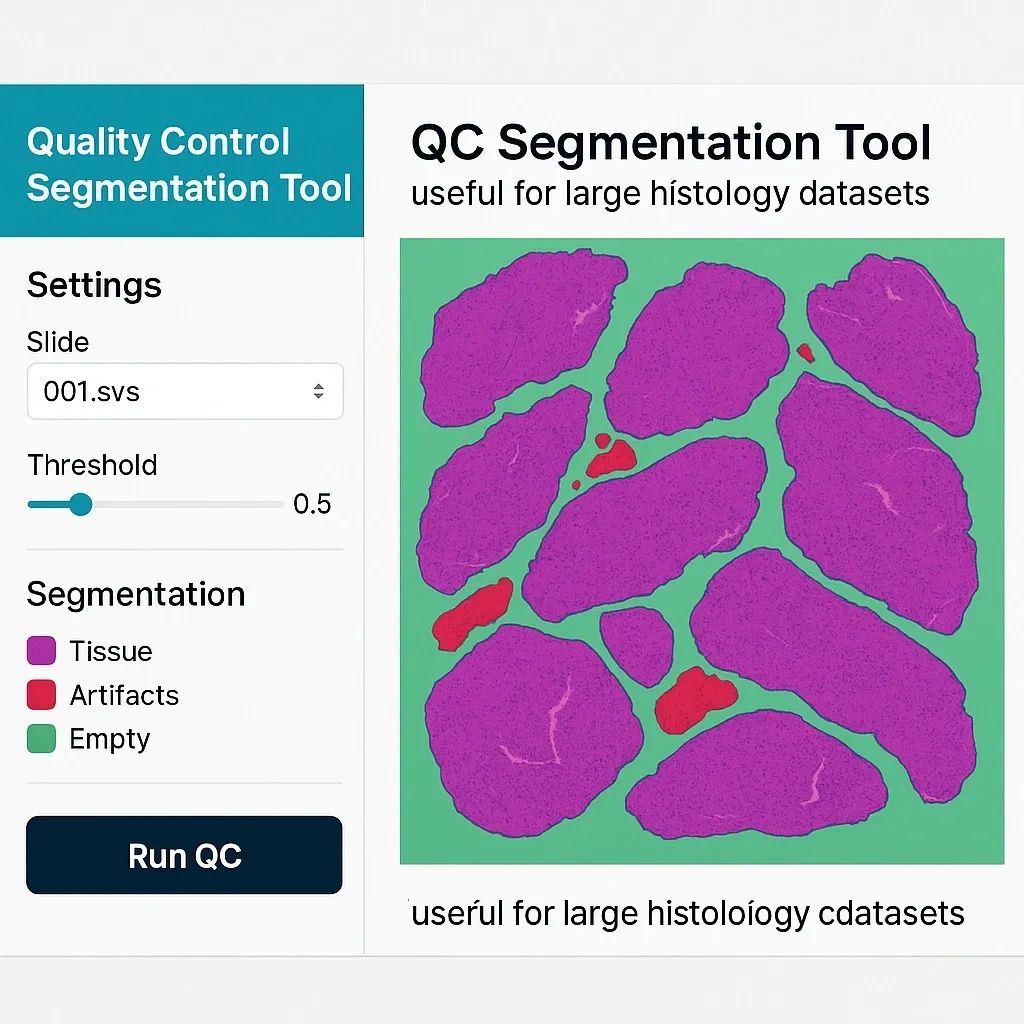This screenshot has height=1024, width=1024.
Task: Click the Run QC button
Action: point(184,855)
